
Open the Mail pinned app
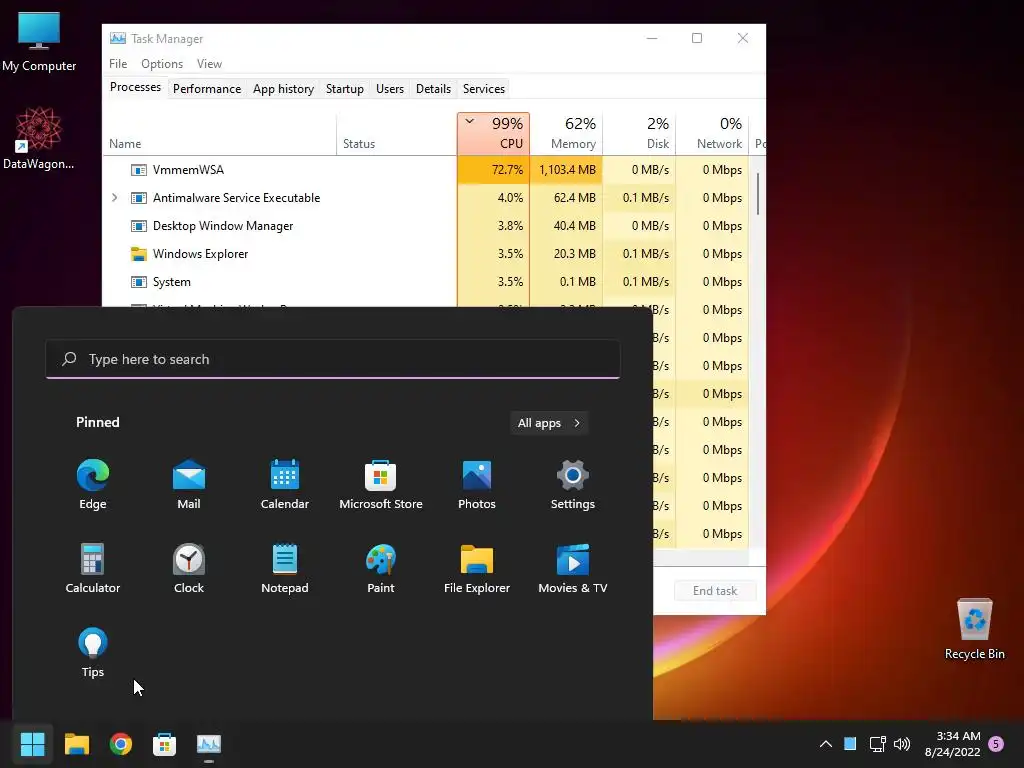click(x=189, y=484)
